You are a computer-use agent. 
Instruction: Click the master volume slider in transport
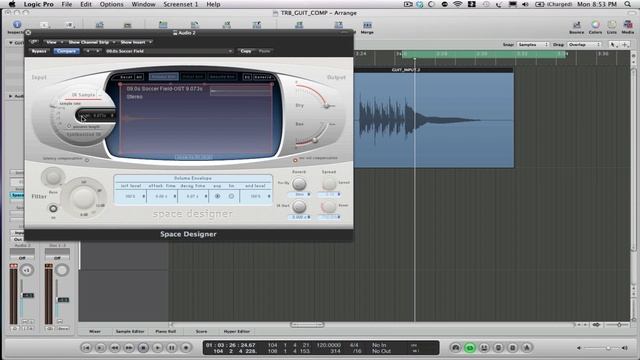click(x=608, y=348)
